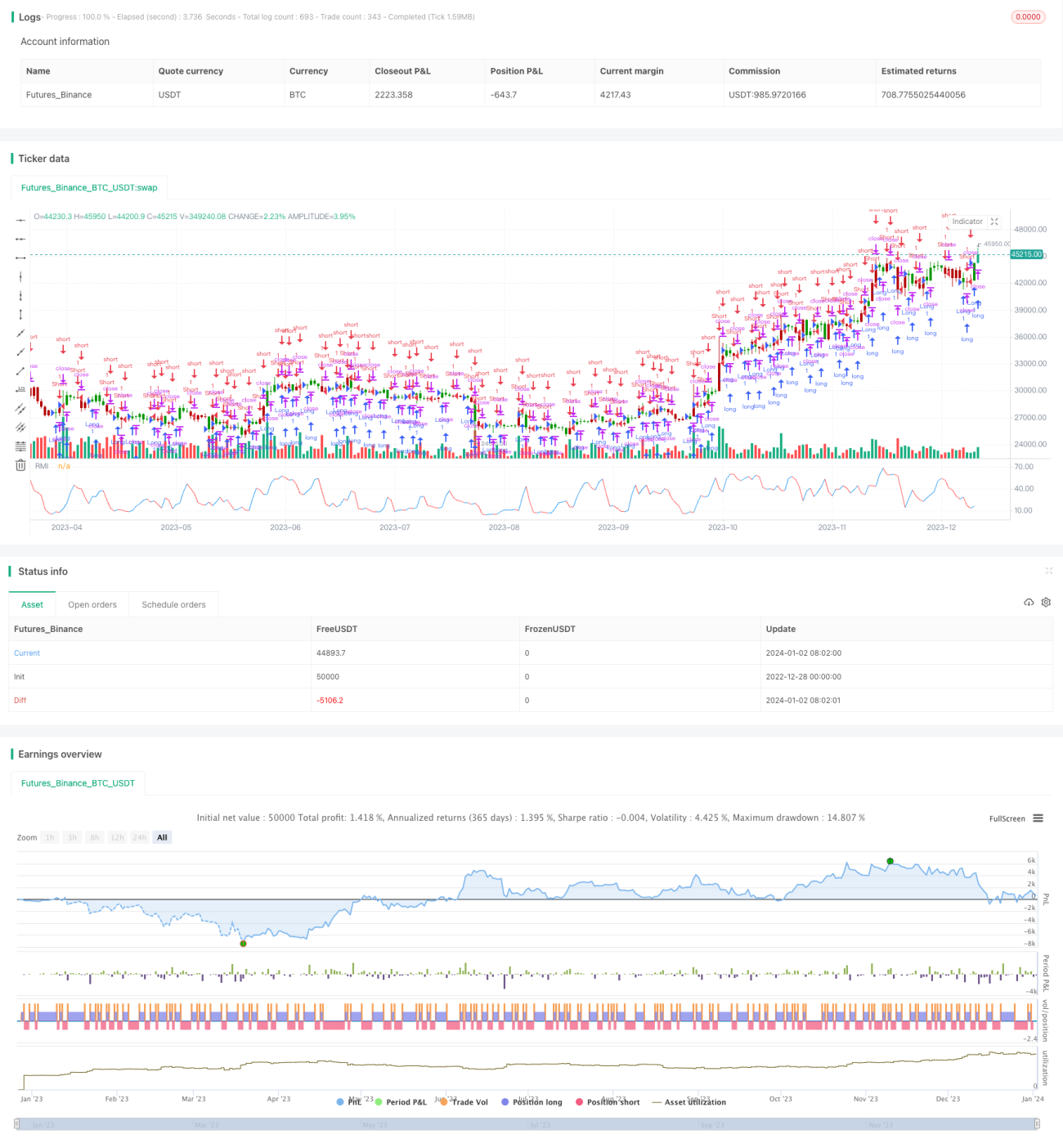Toggle the PnL series in legend
1063x1148 pixels.
[x=349, y=1102]
